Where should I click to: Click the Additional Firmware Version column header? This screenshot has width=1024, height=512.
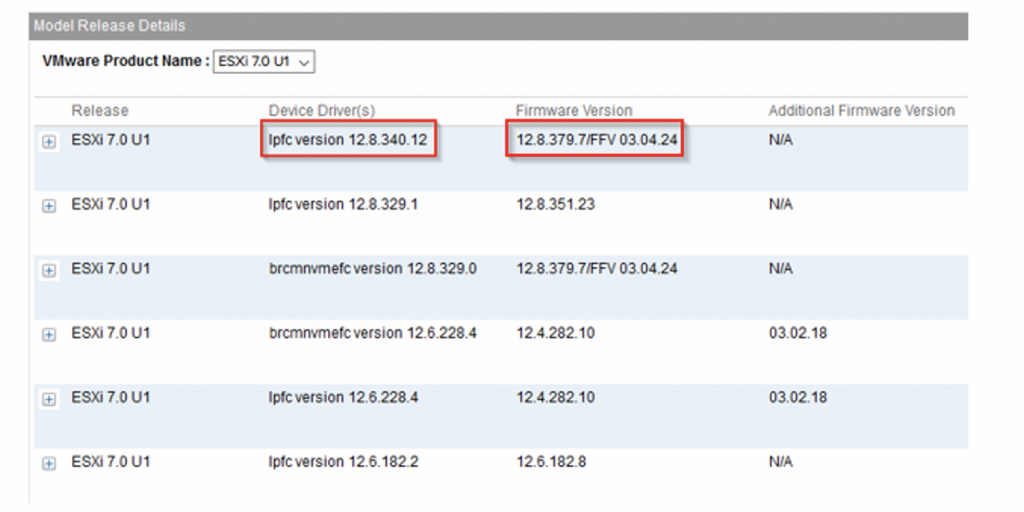[861, 110]
